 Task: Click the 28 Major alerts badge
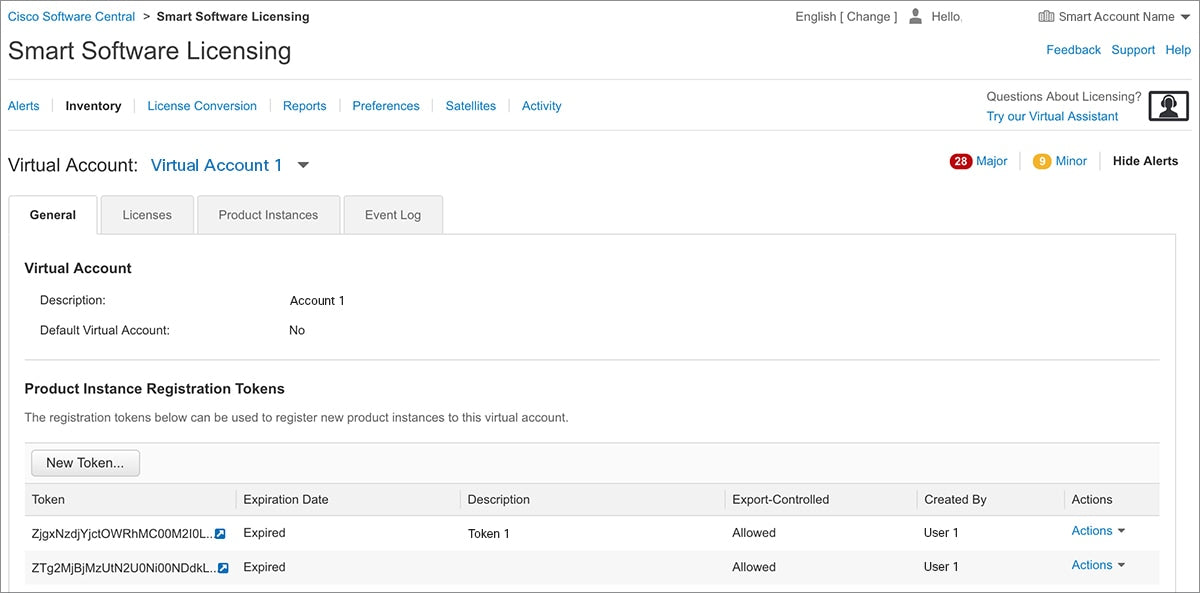[960, 160]
